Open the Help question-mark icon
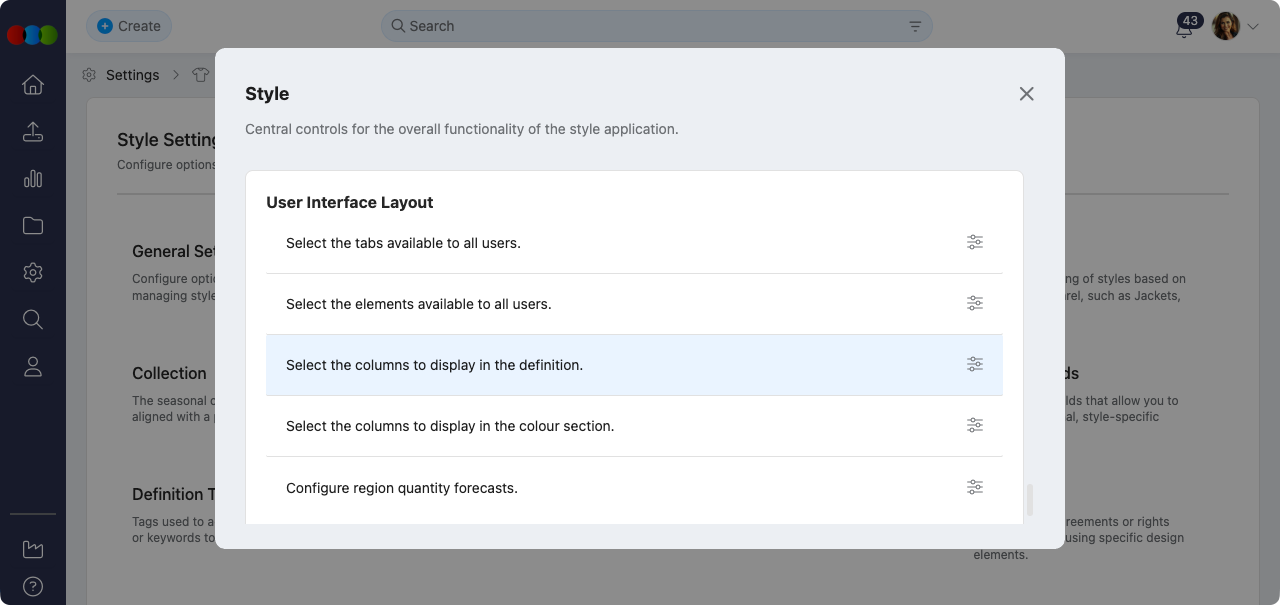This screenshot has height=605, width=1280. point(32,586)
